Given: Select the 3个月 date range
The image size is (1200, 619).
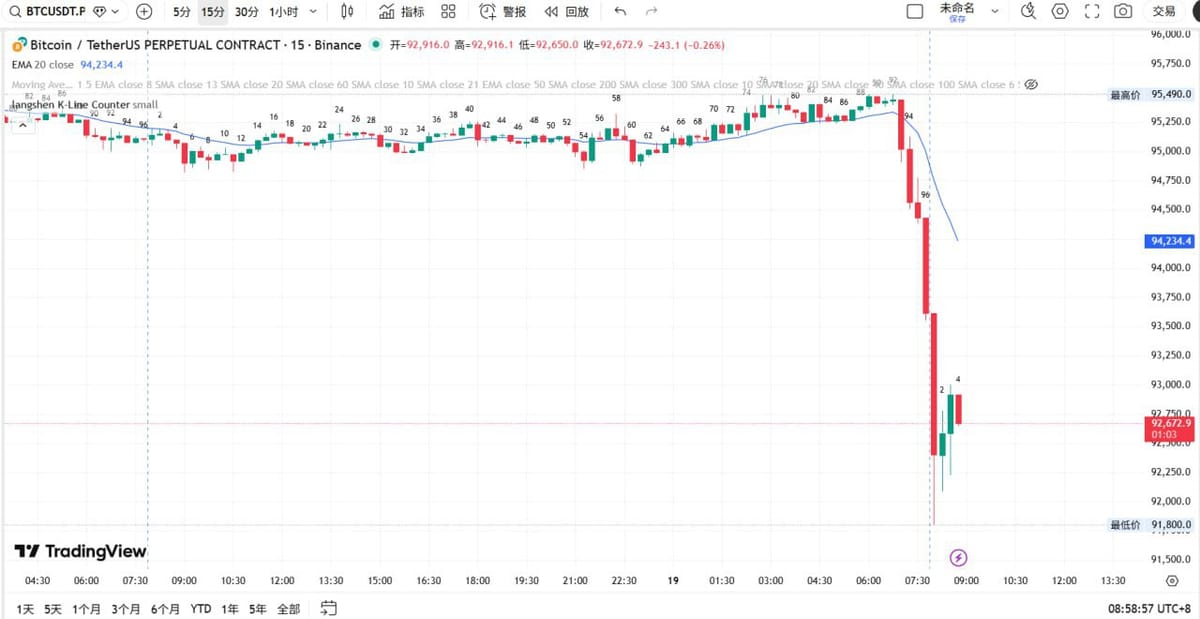Looking at the screenshot, I should tap(126, 608).
